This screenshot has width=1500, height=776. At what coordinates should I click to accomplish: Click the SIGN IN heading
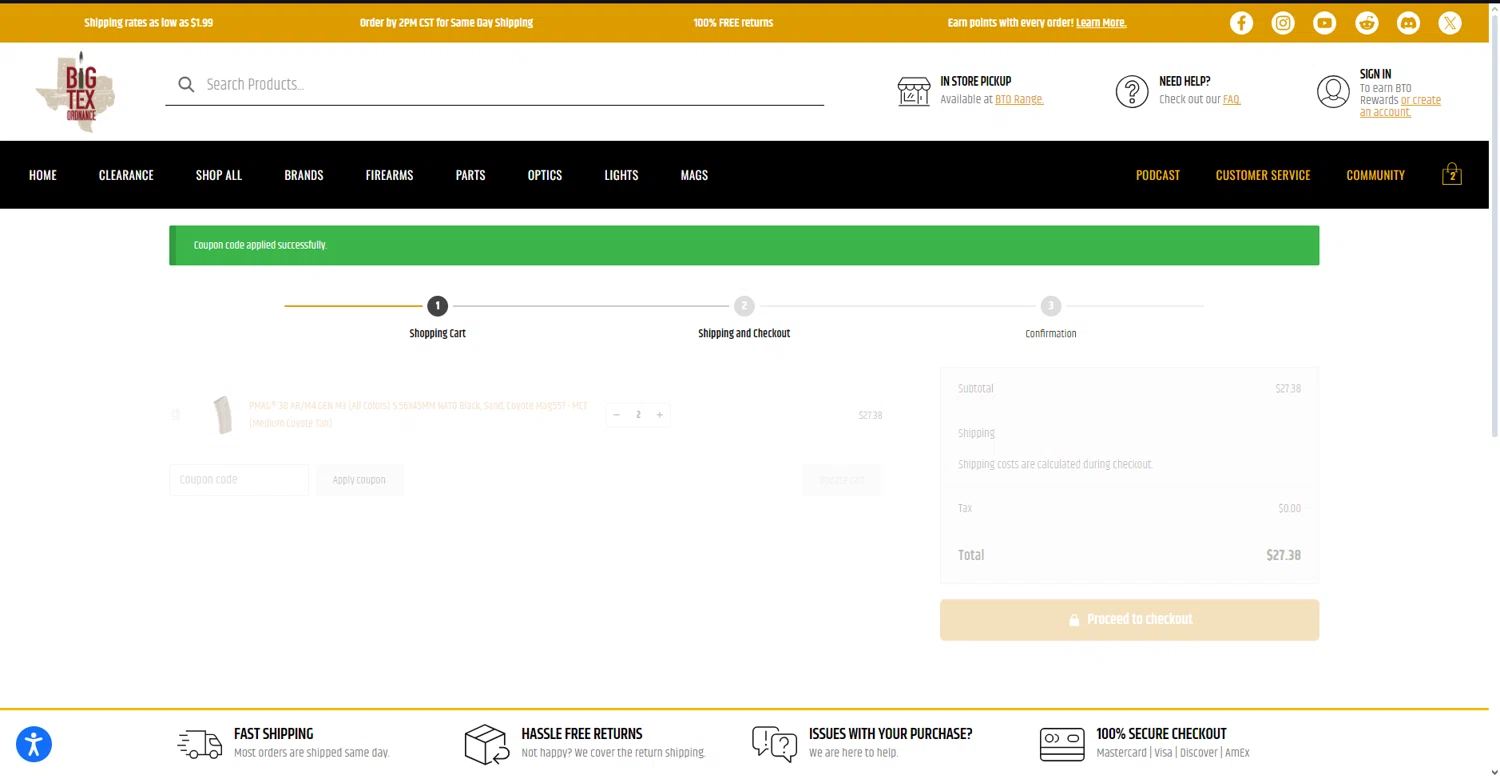tap(1375, 74)
